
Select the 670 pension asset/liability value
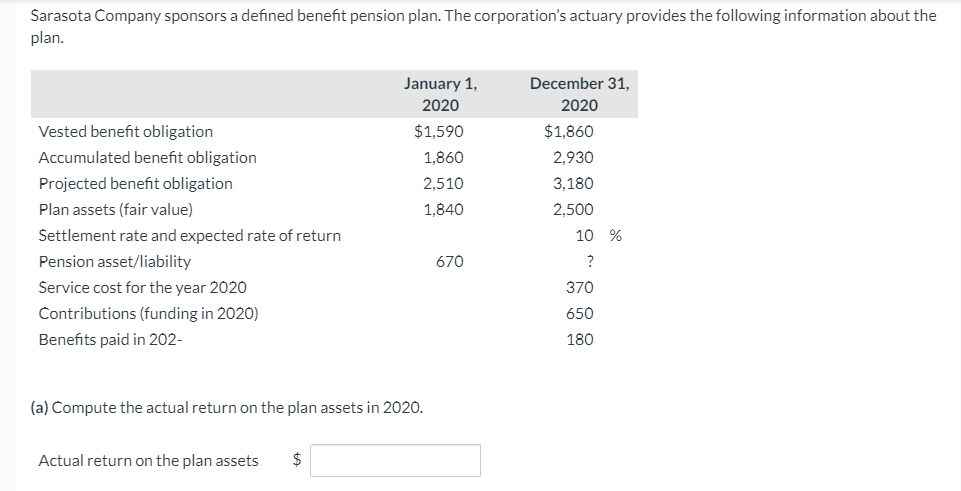[449, 261]
